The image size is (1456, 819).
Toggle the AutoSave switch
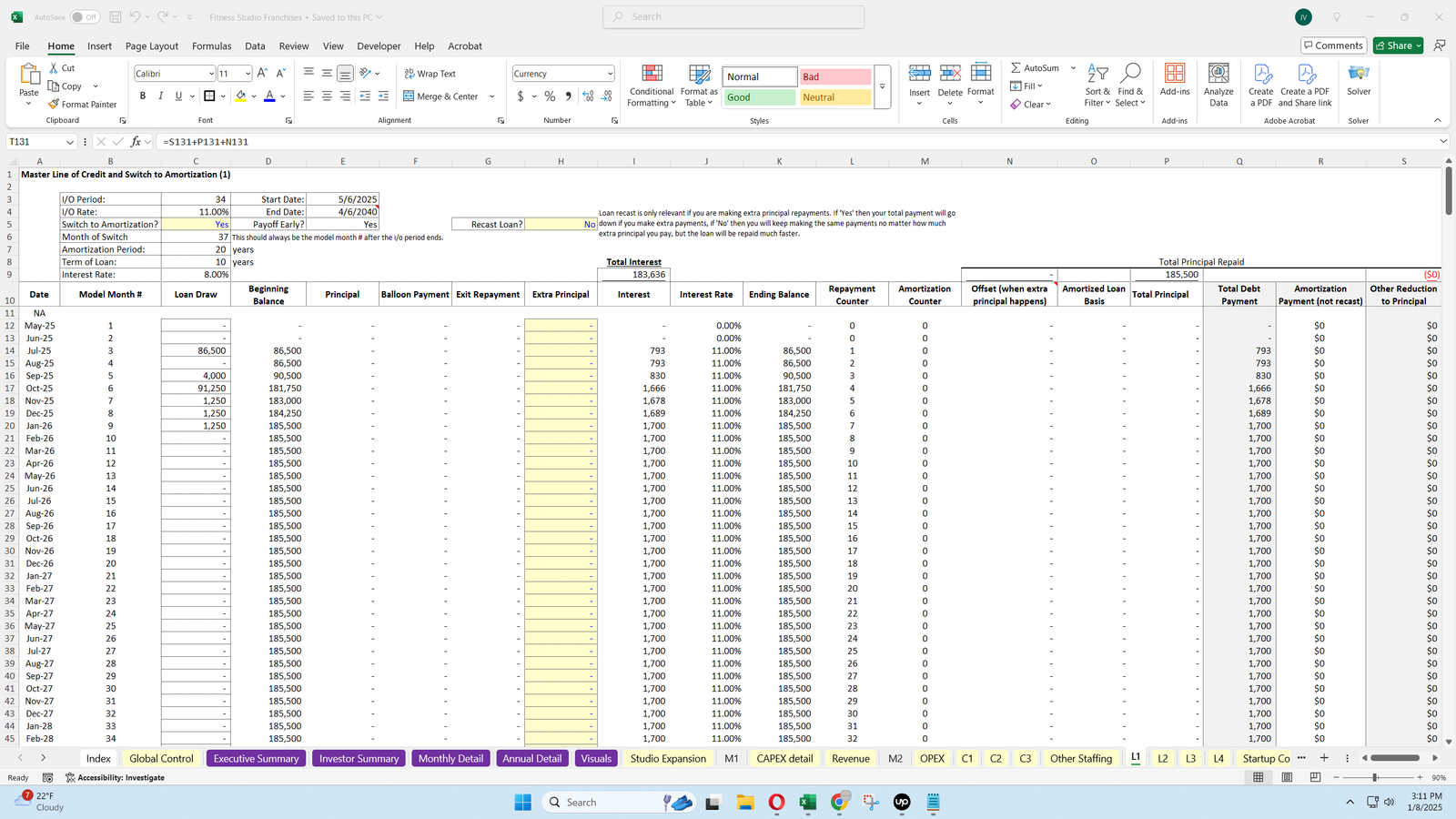click(85, 17)
